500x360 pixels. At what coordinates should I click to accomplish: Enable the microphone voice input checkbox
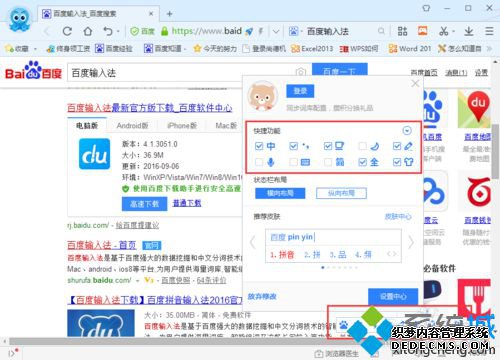coord(259,162)
